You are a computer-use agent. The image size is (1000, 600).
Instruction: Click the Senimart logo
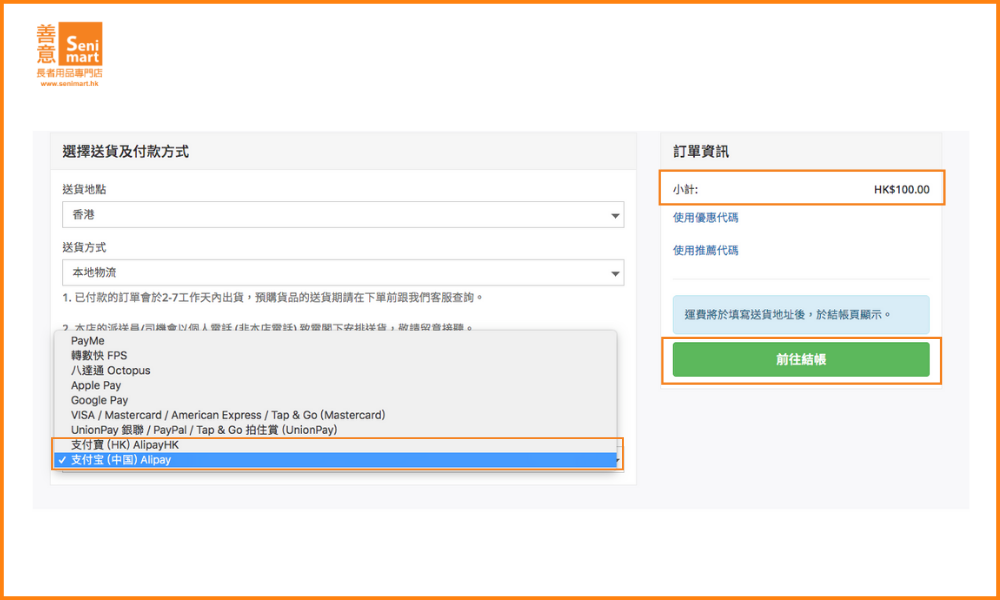pyautogui.click(x=69, y=54)
